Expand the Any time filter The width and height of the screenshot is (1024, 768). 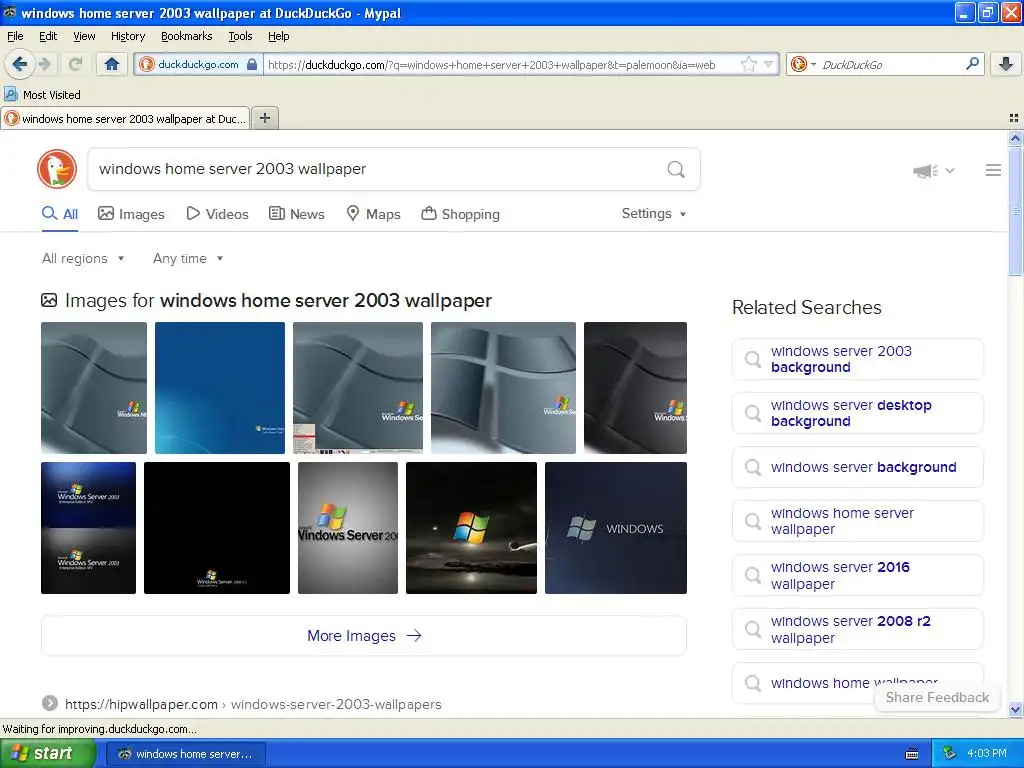click(x=188, y=259)
